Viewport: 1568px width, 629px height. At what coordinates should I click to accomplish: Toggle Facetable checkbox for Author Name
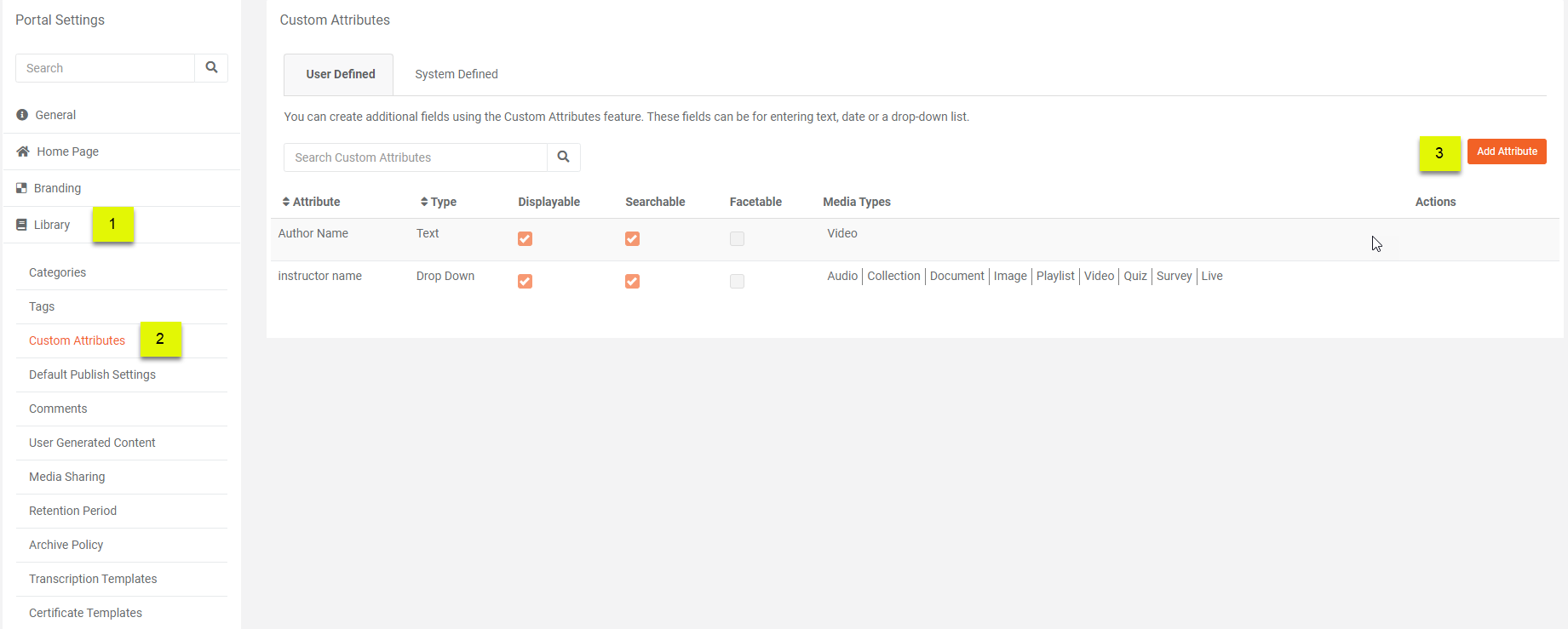(737, 239)
